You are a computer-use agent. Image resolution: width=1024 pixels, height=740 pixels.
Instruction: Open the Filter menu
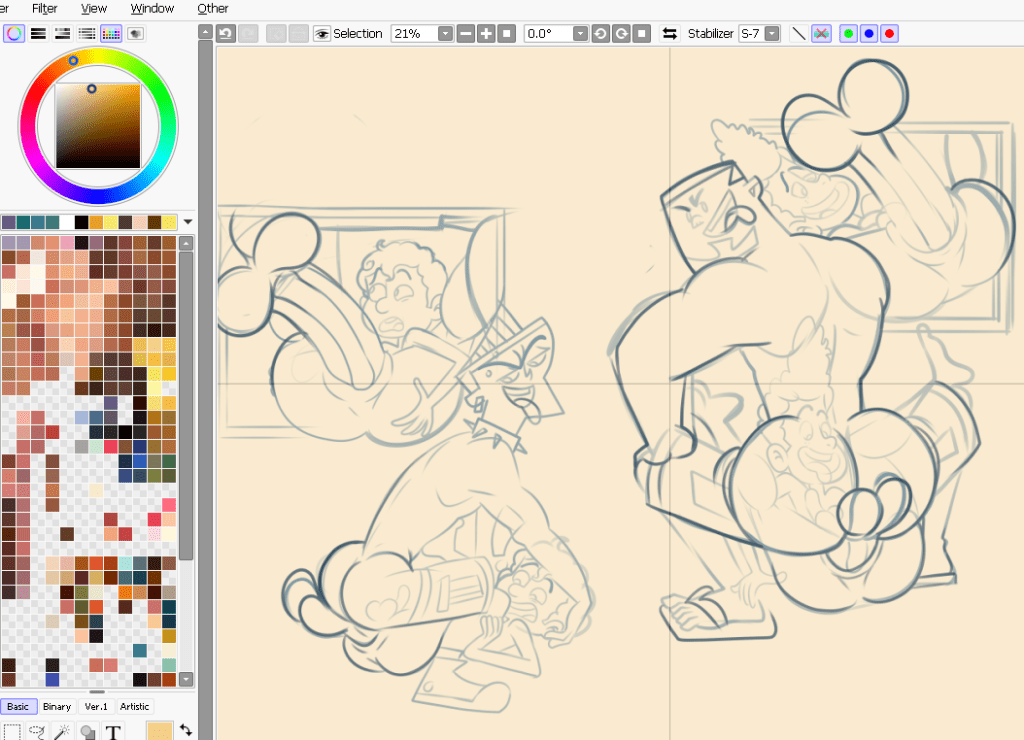[x=44, y=8]
